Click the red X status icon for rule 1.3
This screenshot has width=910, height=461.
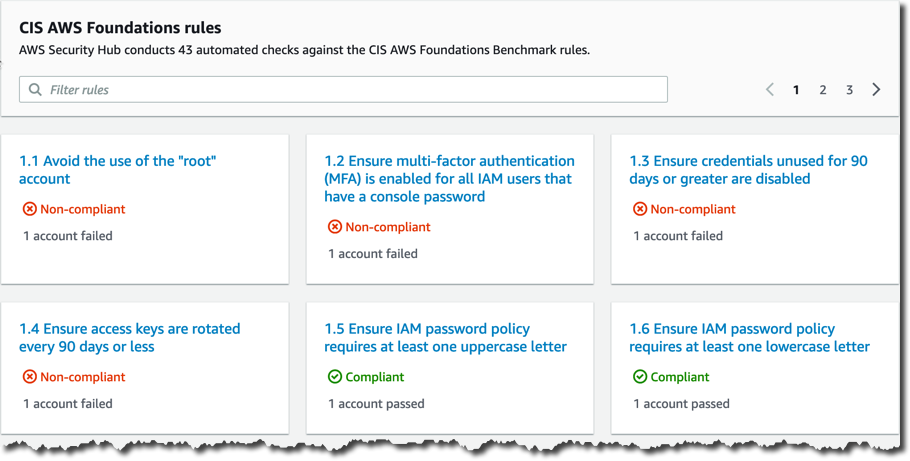click(640, 209)
